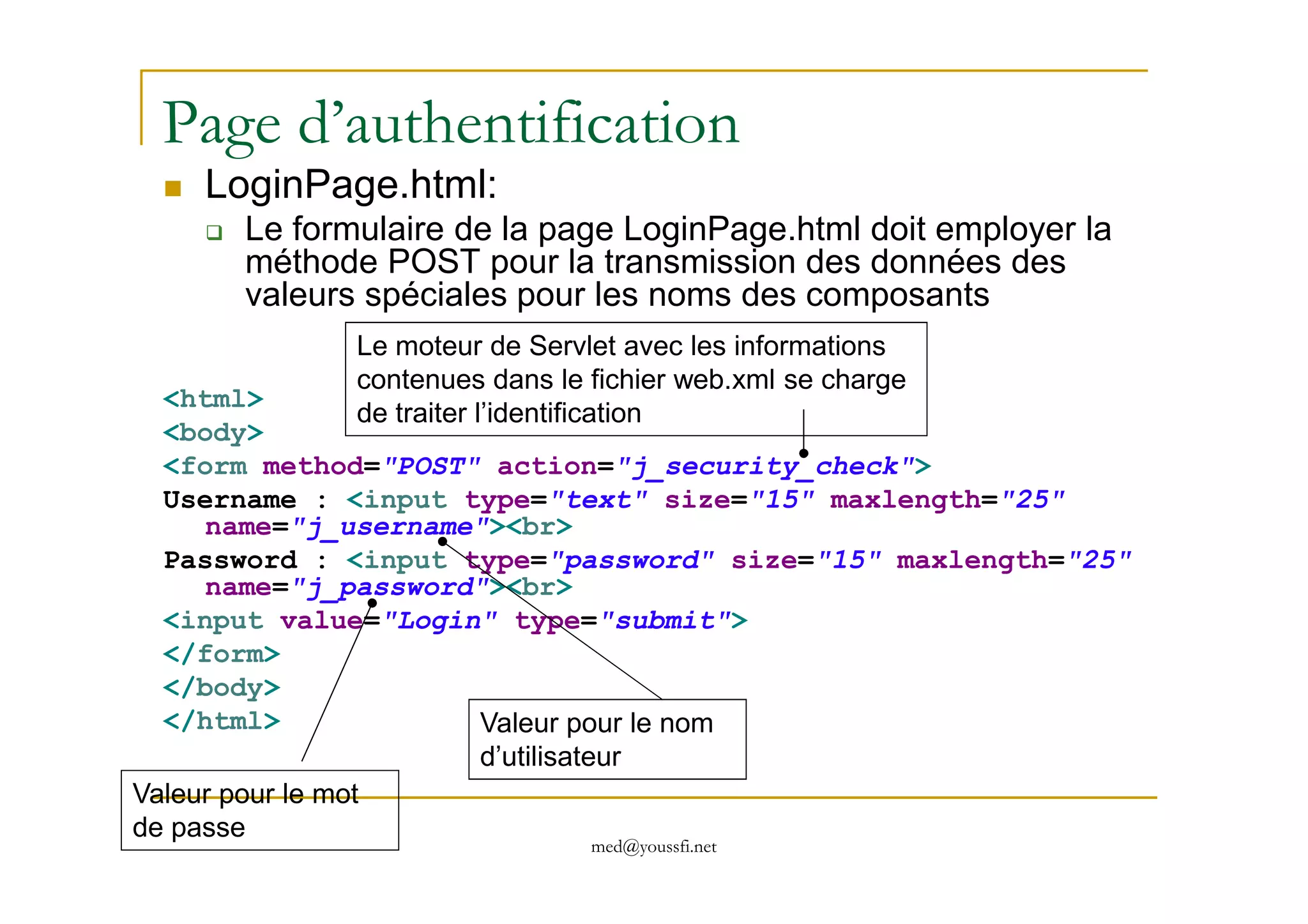Select the <html> opening tag line
The height and width of the screenshot is (924, 1308).
click(213, 399)
